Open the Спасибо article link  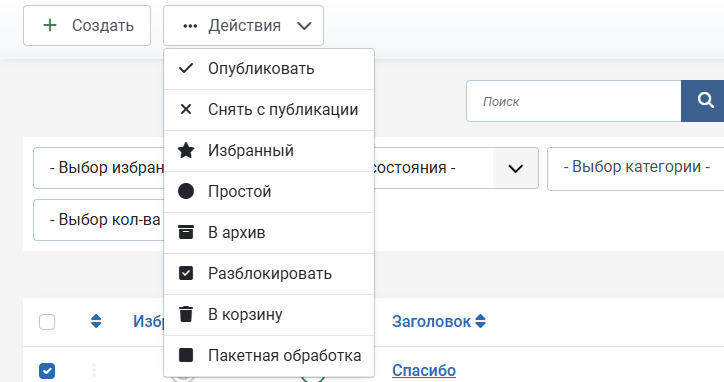tap(424, 370)
